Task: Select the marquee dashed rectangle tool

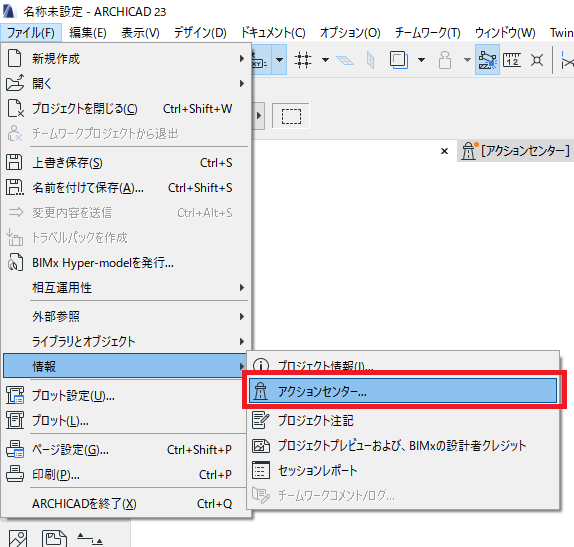Action: [x=291, y=116]
